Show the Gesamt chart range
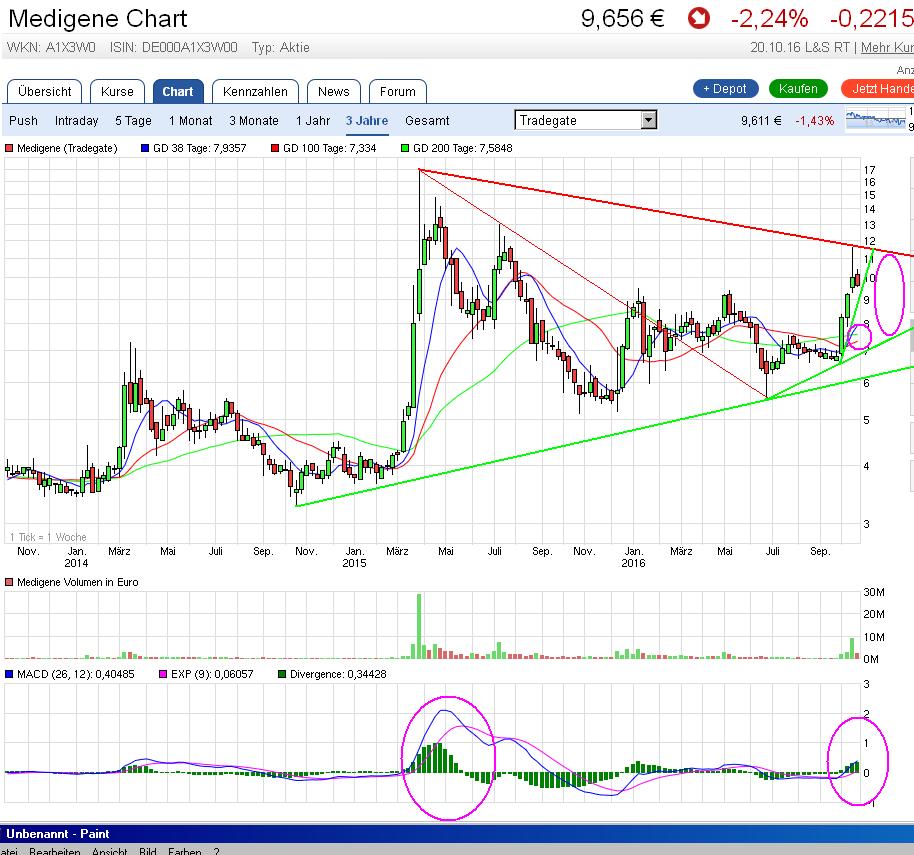Viewport: 914px width, 855px height. [427, 121]
